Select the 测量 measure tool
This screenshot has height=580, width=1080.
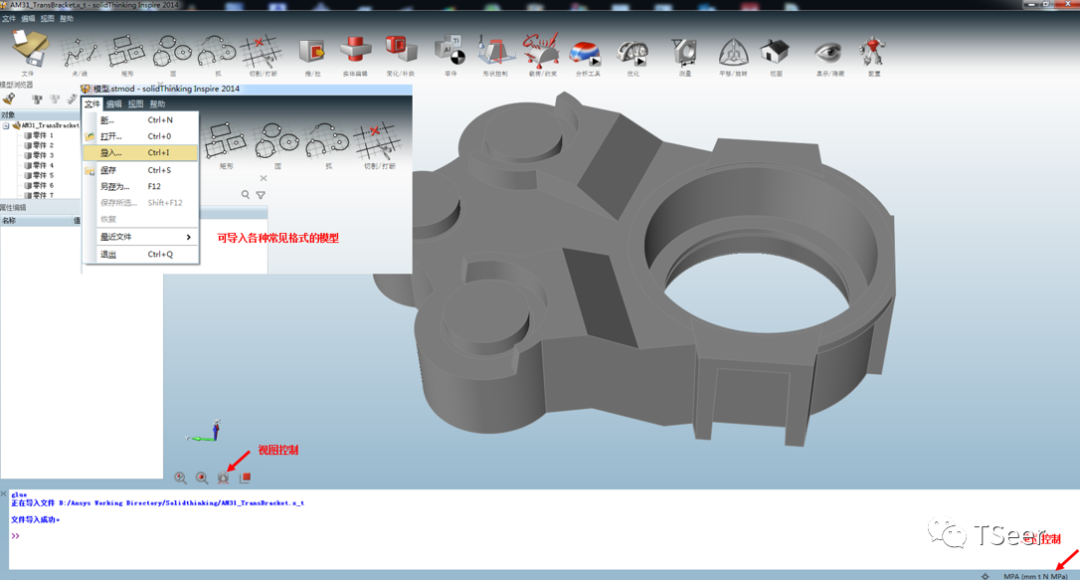685,52
